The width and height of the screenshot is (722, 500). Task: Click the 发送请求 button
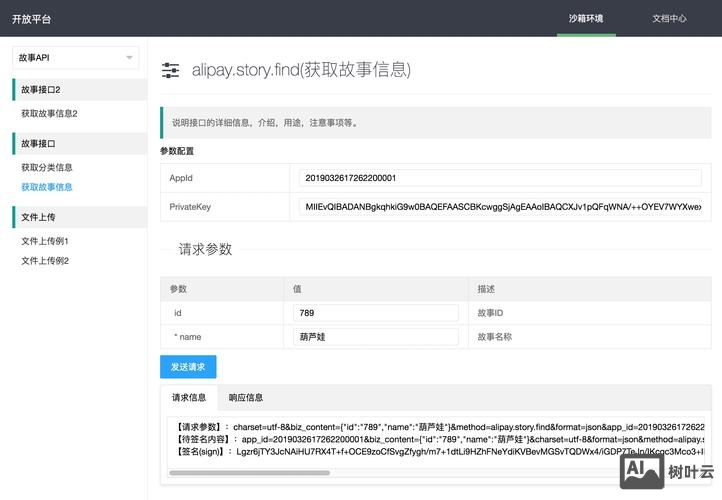[188, 367]
